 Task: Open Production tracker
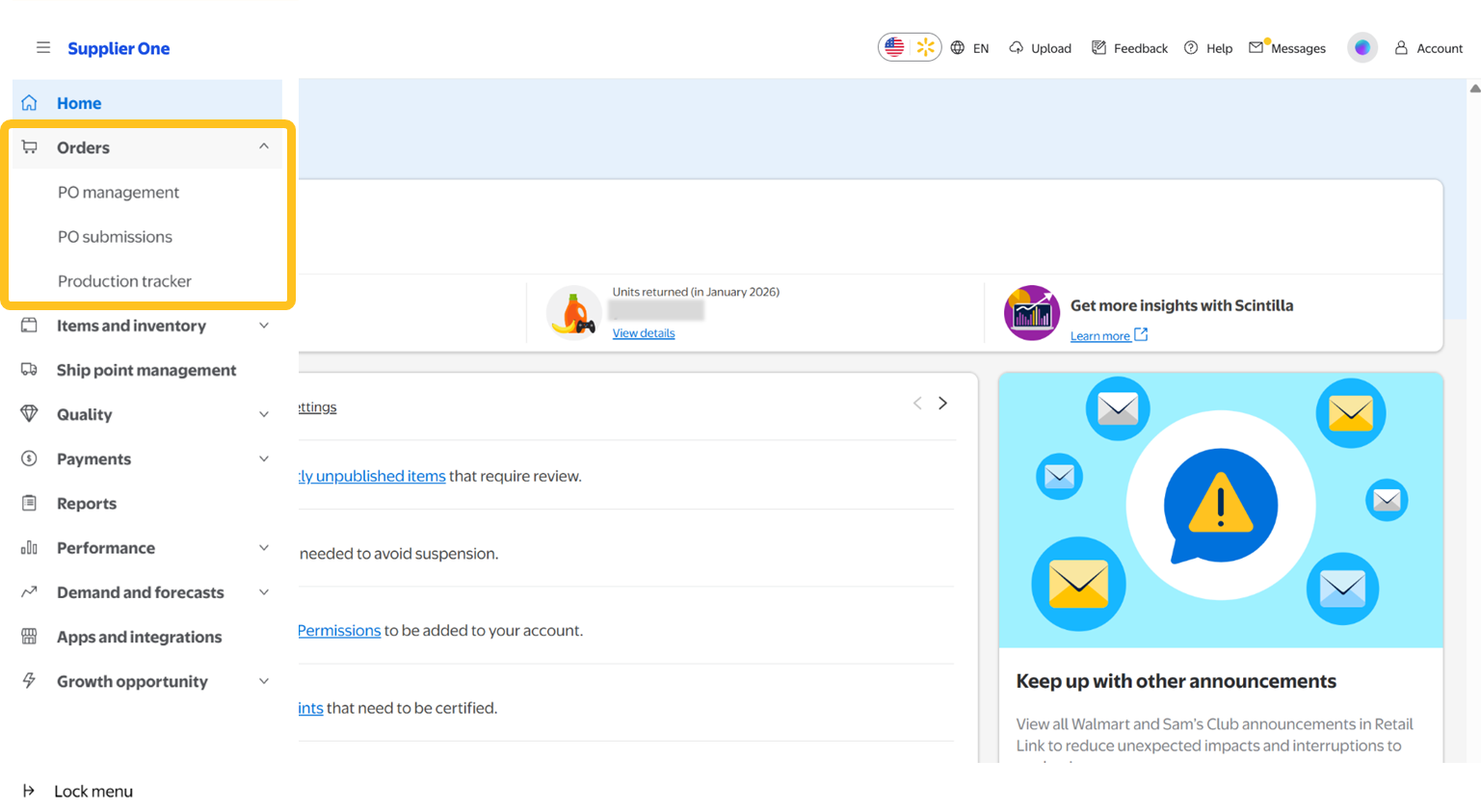pos(124,281)
